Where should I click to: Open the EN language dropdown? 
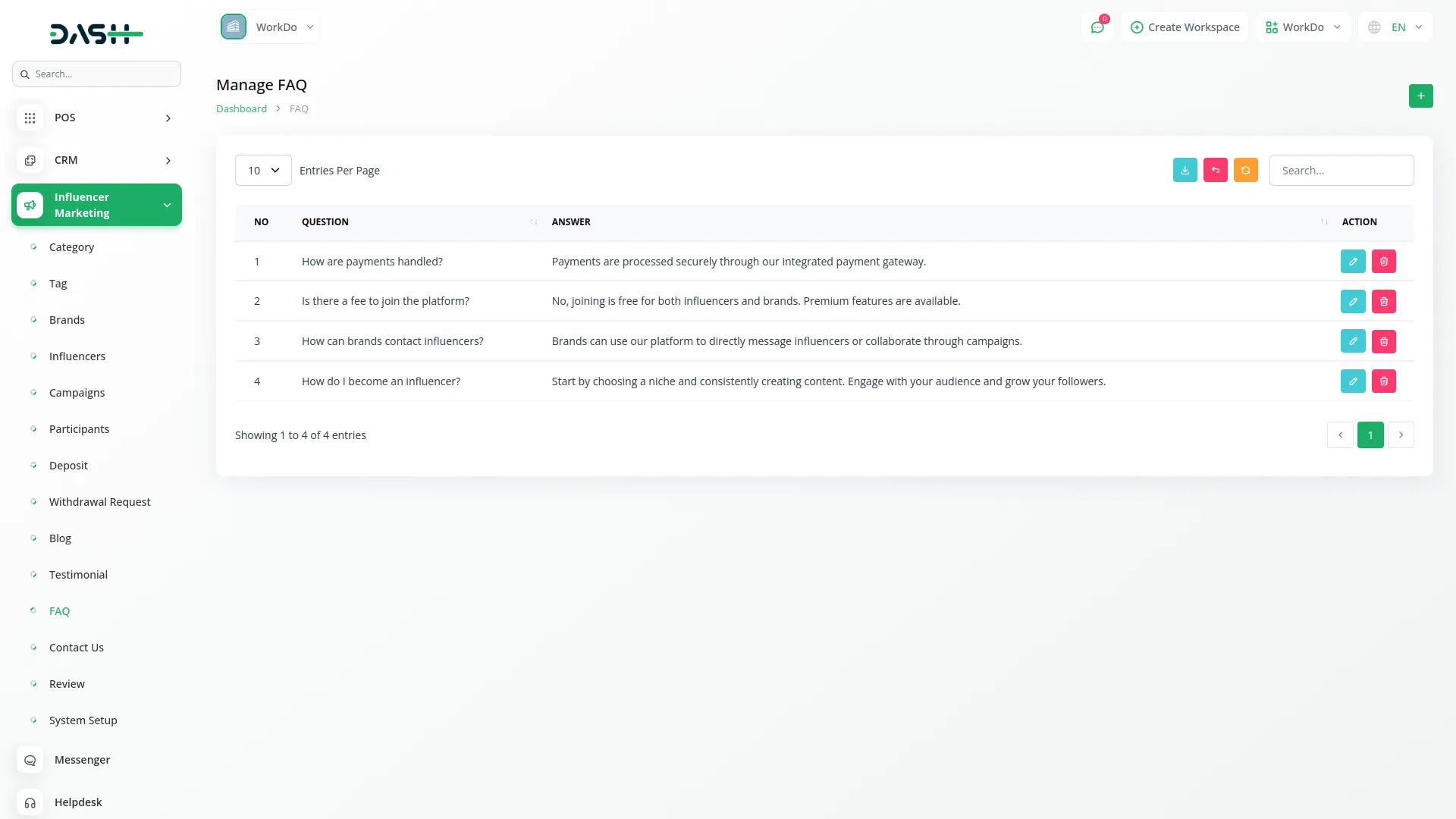pos(1395,27)
